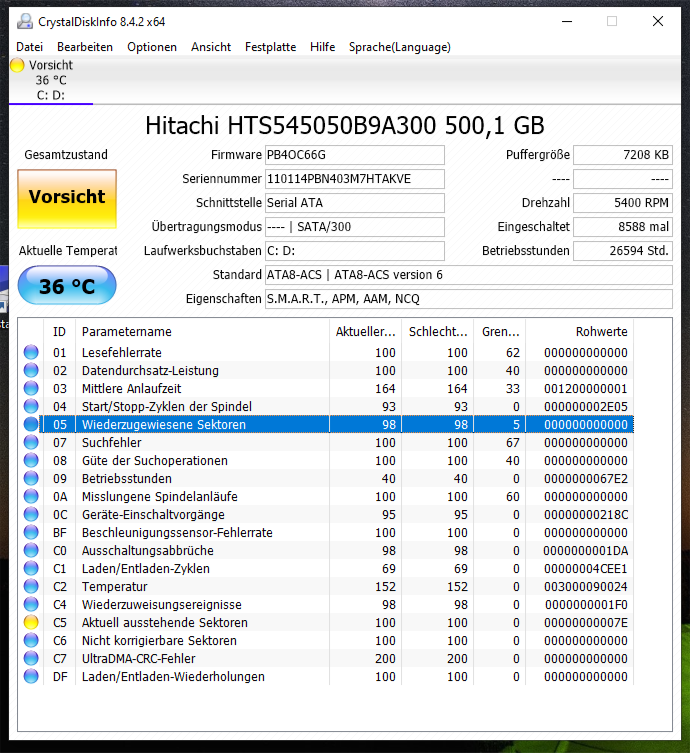Select the Lesefehlerrate parameter name
The width and height of the screenshot is (690, 753).
pos(121,352)
